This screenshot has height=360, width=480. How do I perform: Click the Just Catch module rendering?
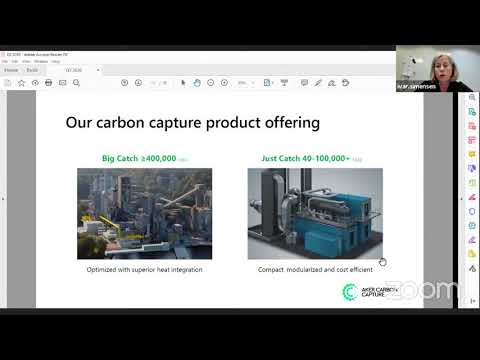coord(315,214)
